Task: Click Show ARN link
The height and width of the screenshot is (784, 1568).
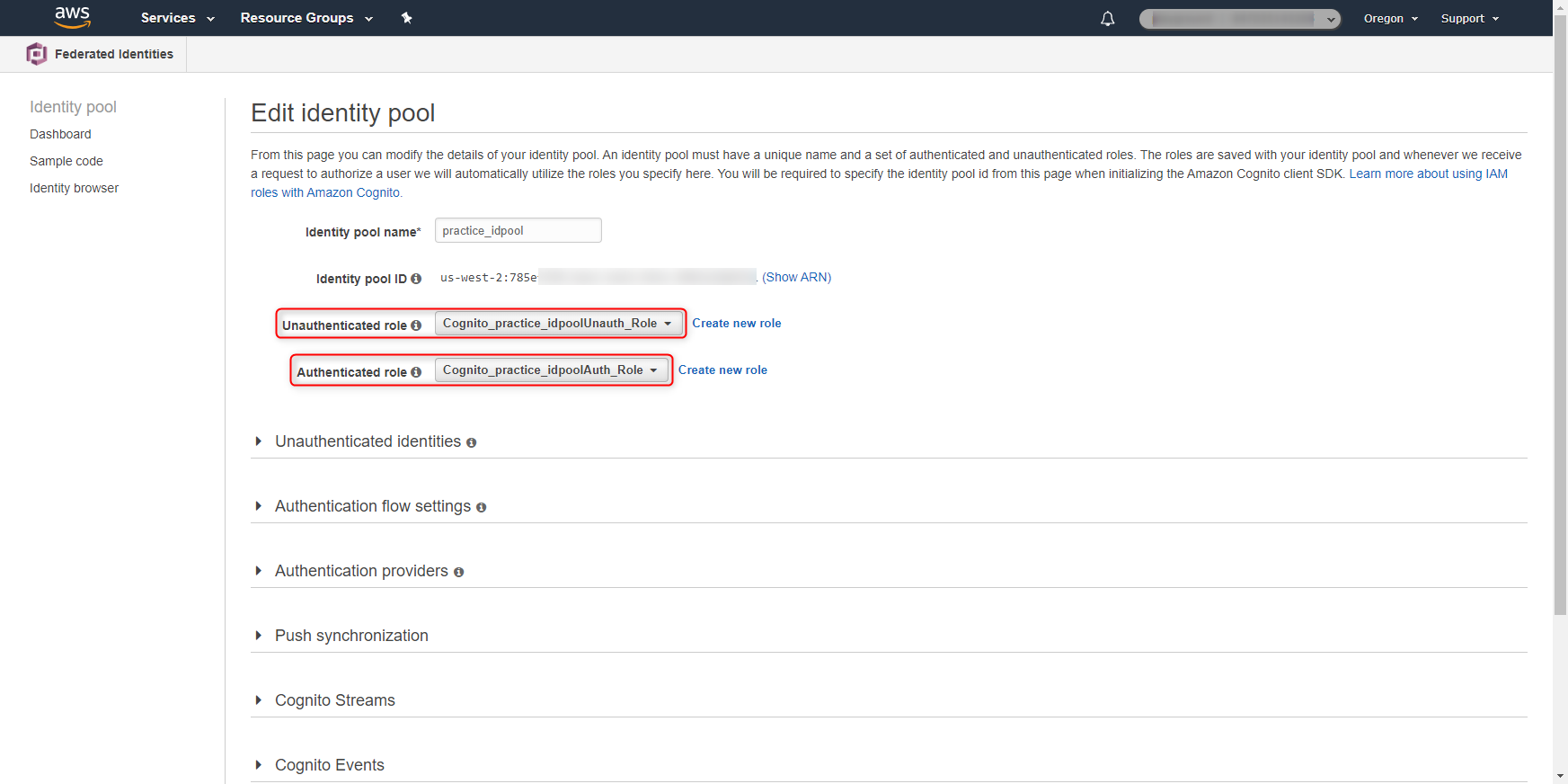Action: [x=796, y=277]
